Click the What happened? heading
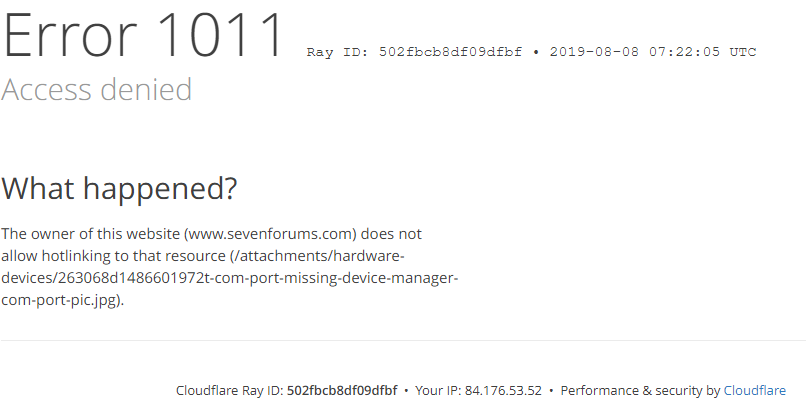This screenshot has height=405, width=806. [119, 188]
